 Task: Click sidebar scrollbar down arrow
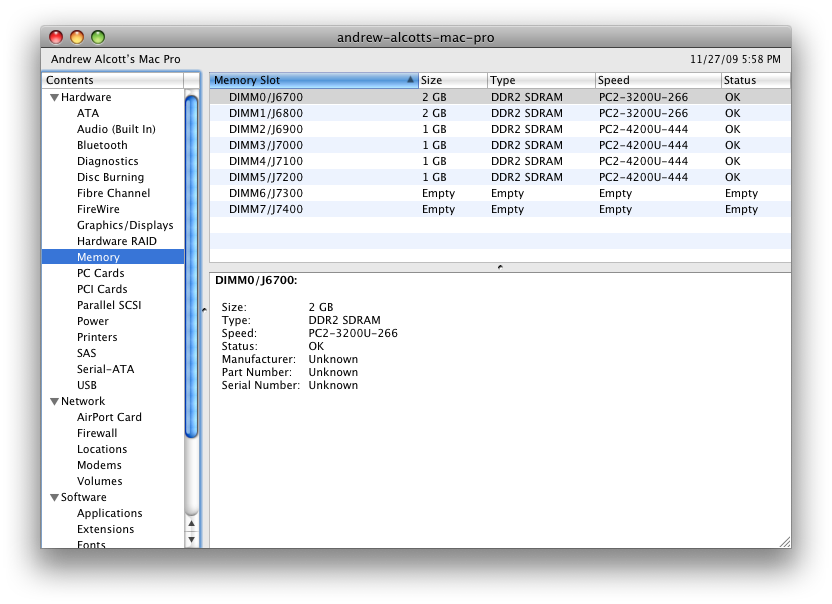[x=192, y=540]
